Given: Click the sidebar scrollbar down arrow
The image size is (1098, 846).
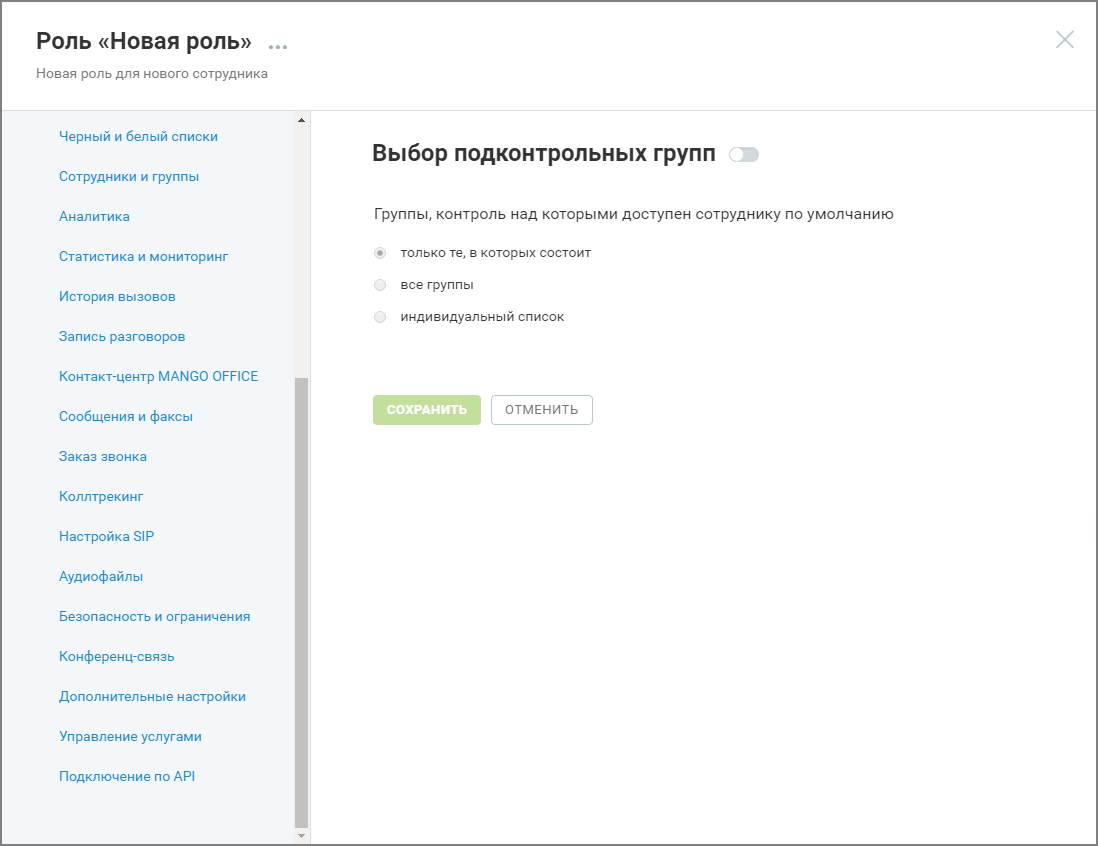Looking at the screenshot, I should coord(301,835).
